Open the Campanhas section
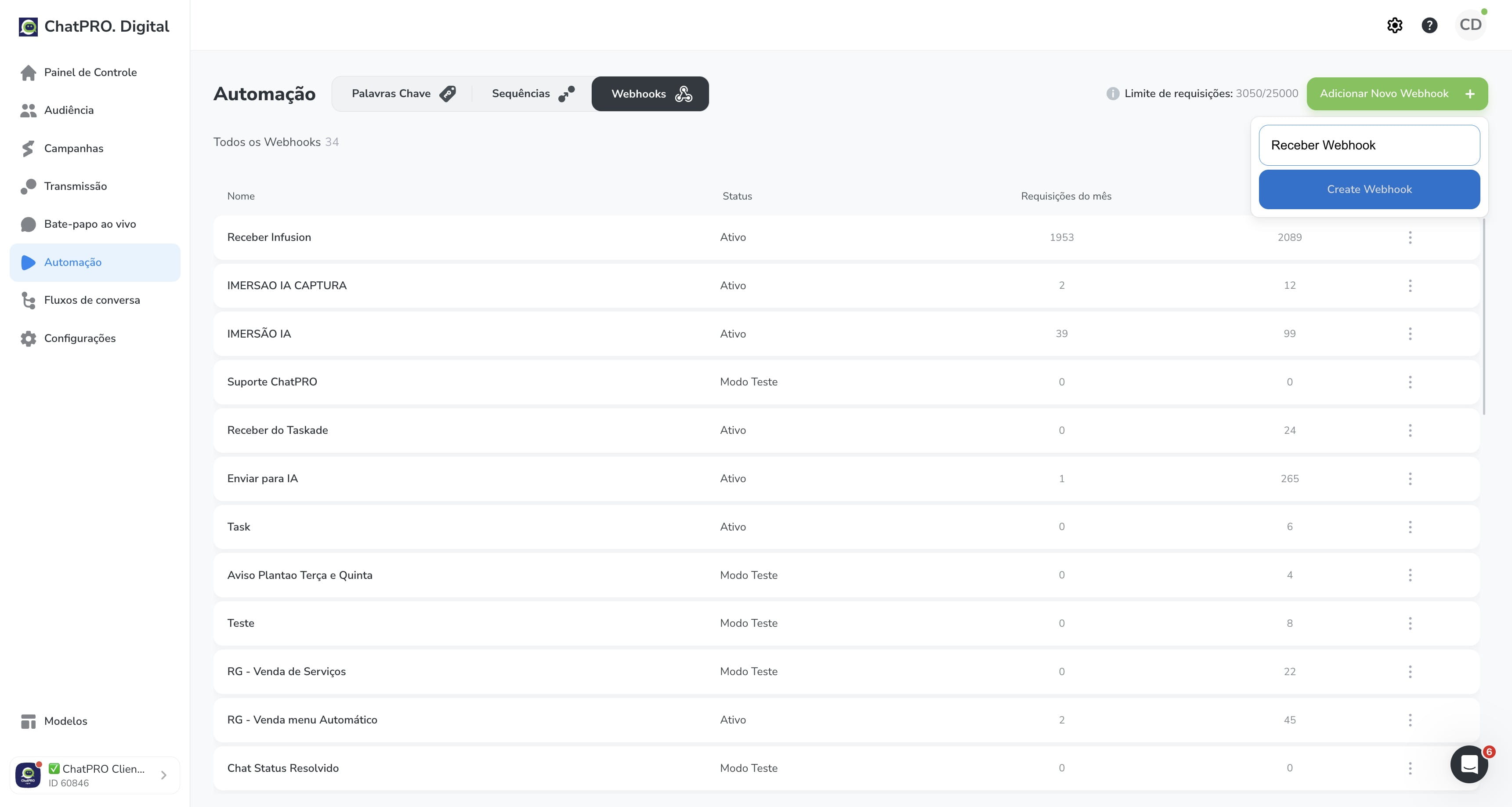Viewport: 1512px width, 807px height. [95, 149]
